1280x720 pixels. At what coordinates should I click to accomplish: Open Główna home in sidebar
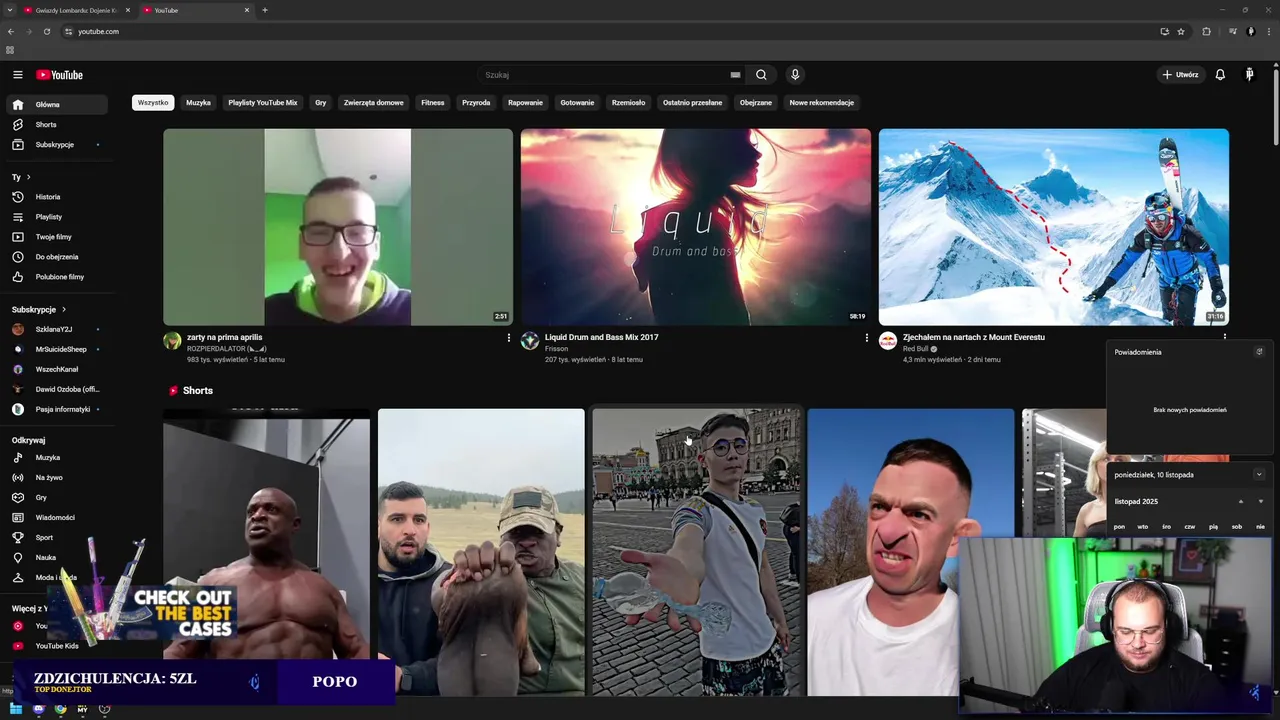coord(58,105)
